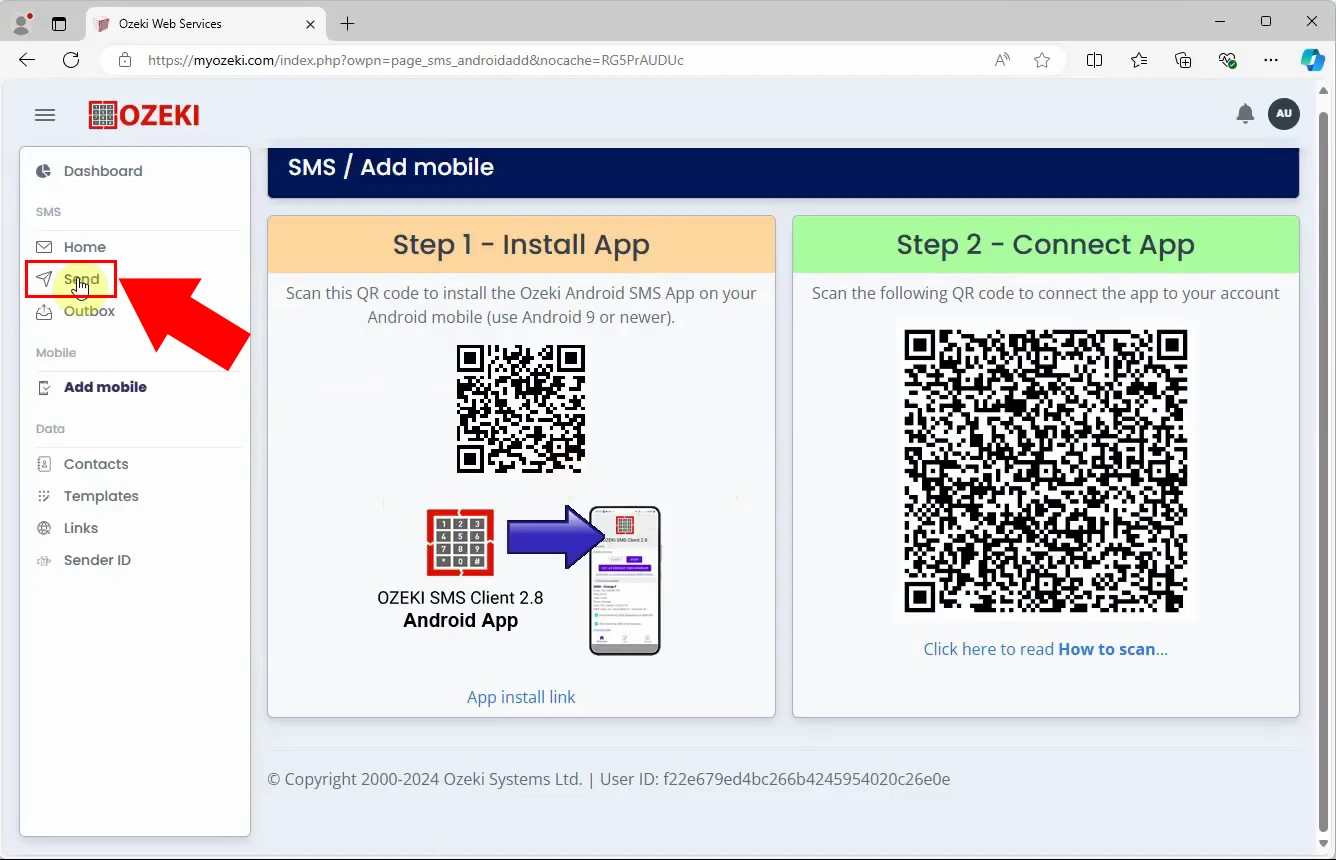1336x860 pixels.
Task: Click the App install link
Action: point(521,697)
